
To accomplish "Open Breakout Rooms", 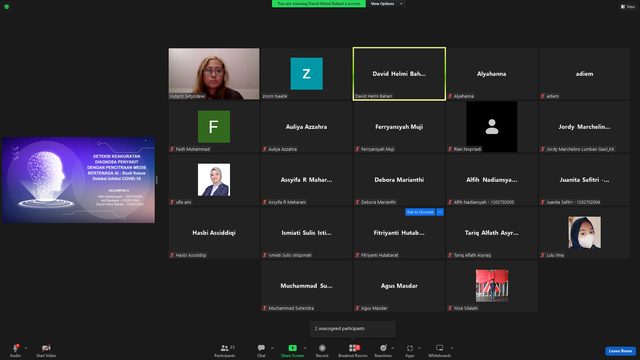I will [353, 350].
